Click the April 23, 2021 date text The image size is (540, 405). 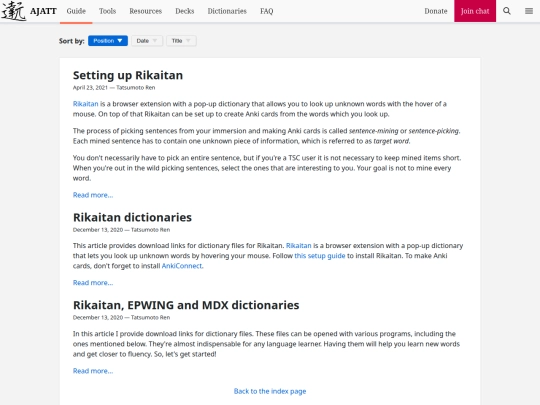pos(90,87)
